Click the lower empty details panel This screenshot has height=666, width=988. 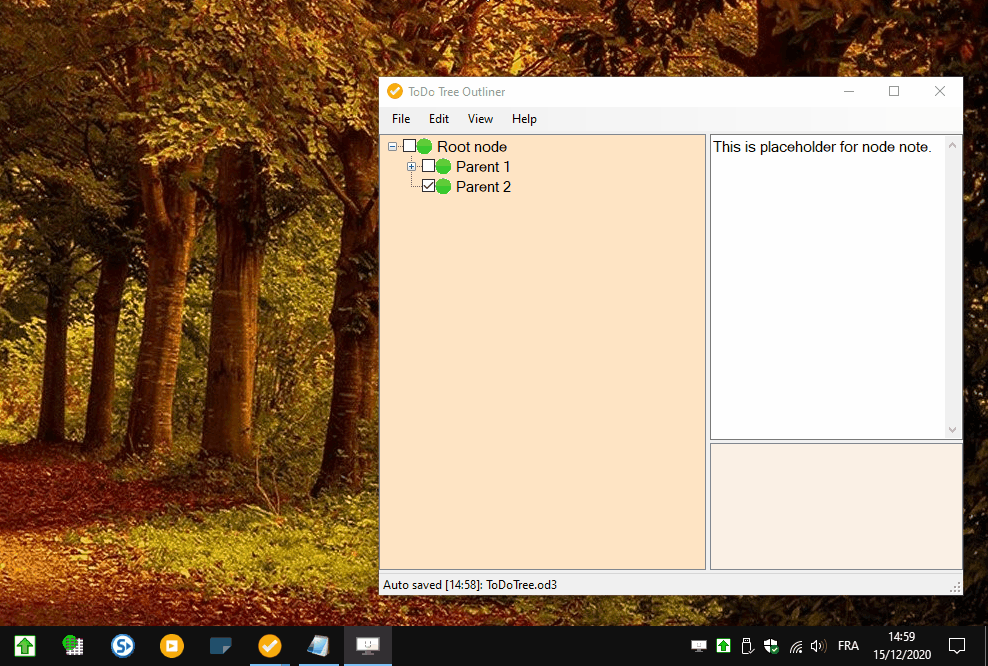[836, 507]
